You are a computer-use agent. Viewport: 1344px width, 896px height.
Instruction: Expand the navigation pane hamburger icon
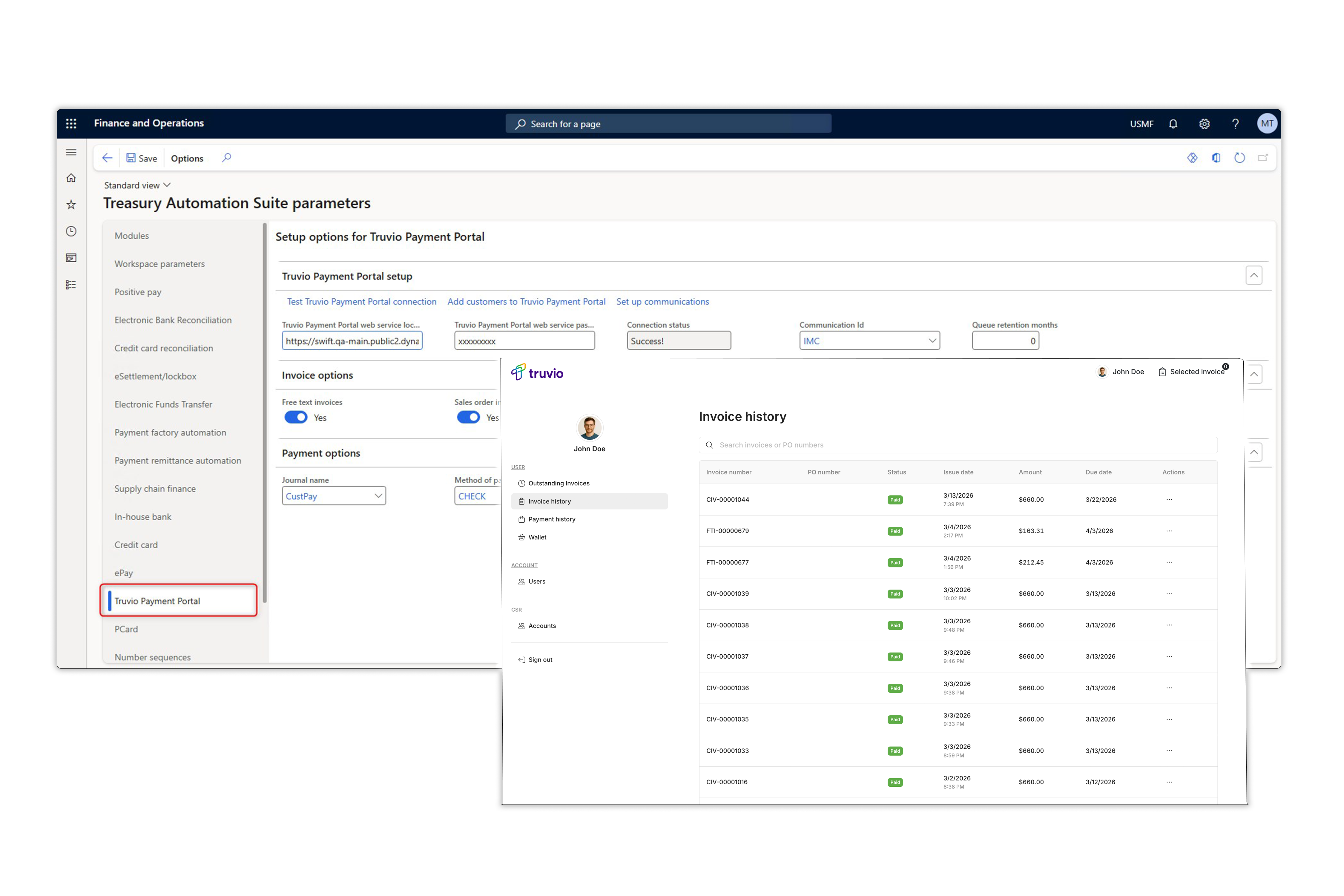(x=71, y=153)
